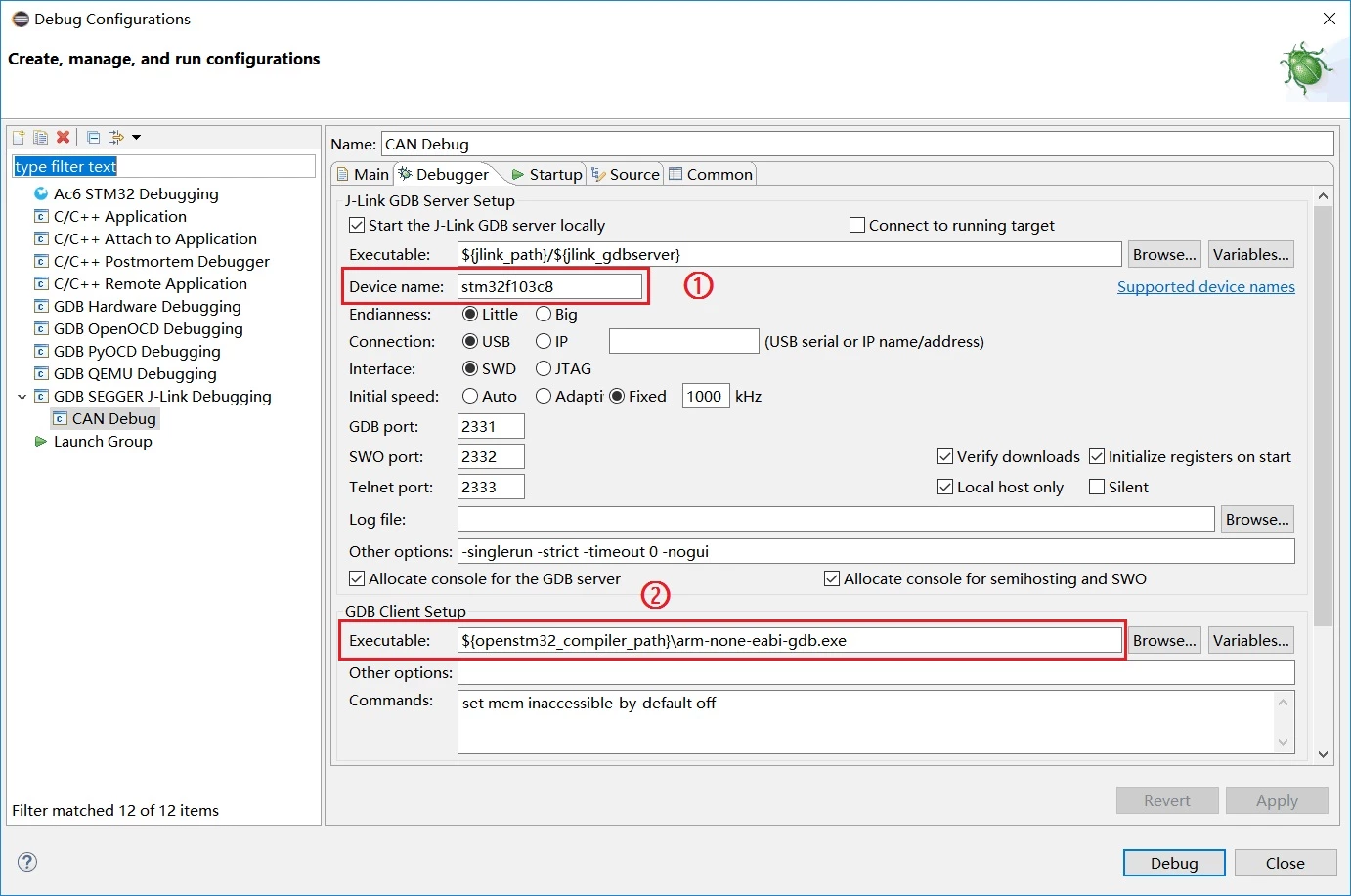The image size is (1351, 896).
Task: Select GDB SEGGER J-Link Debugging entry
Action: (162, 396)
